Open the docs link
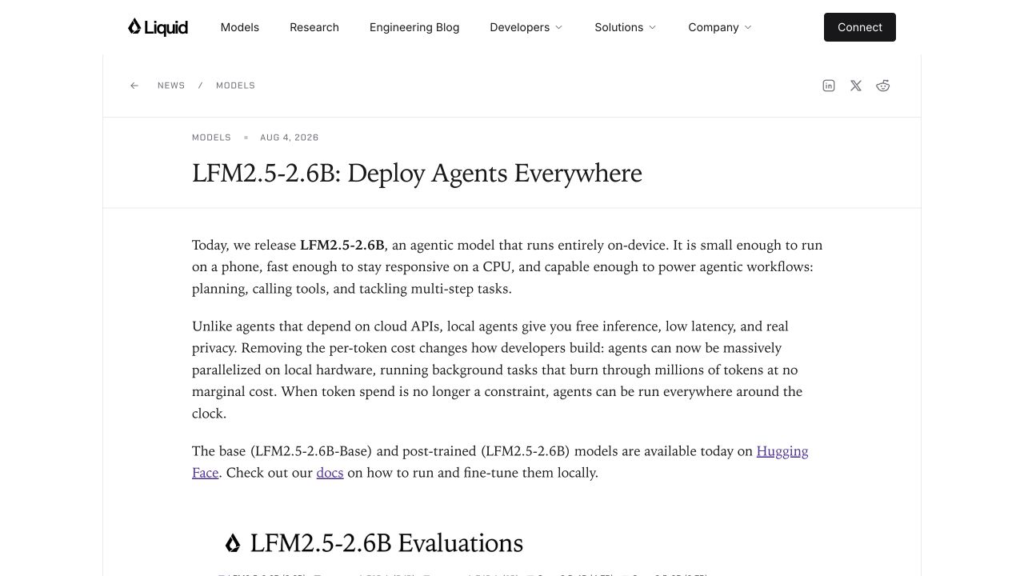Viewport: 1024px width, 576px height. tap(330, 473)
